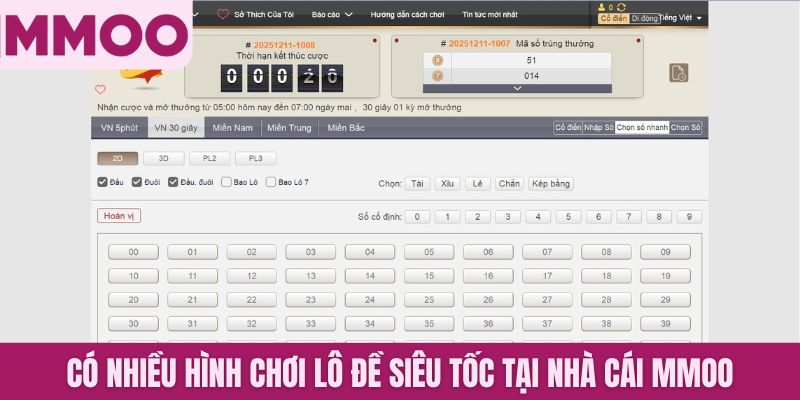The image size is (800, 400).
Task: Select number 33 in grid
Action: (311, 324)
